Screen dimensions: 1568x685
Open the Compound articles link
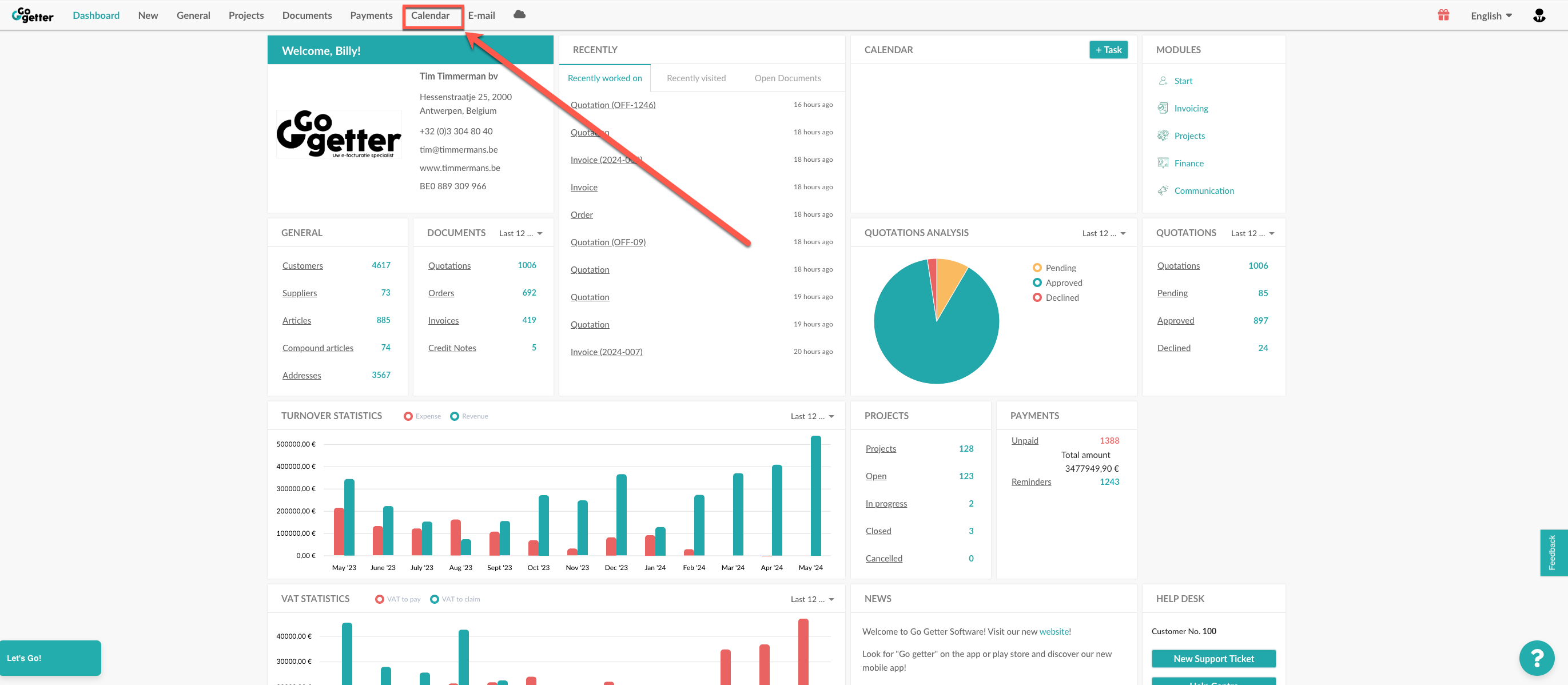click(x=317, y=348)
